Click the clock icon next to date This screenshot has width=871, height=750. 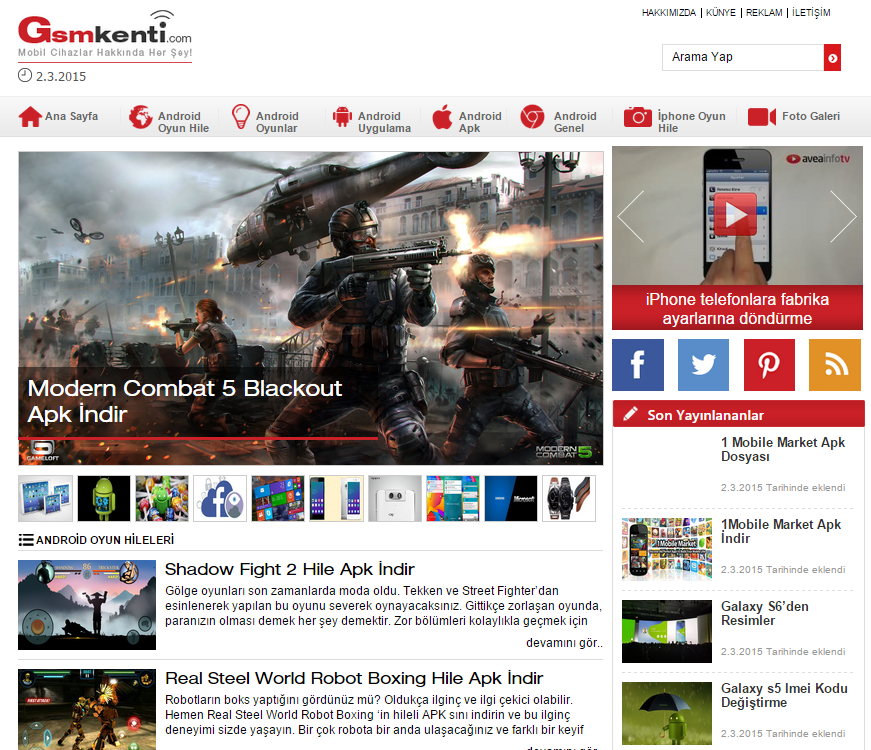coord(25,75)
